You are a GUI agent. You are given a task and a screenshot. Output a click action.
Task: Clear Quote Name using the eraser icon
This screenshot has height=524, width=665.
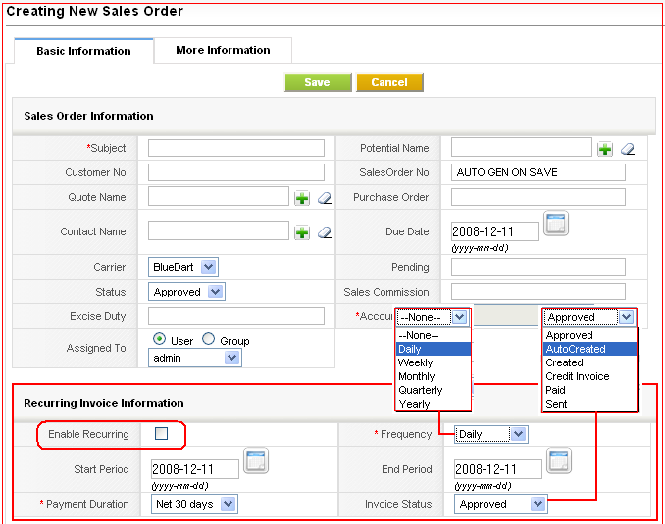tap(325, 198)
